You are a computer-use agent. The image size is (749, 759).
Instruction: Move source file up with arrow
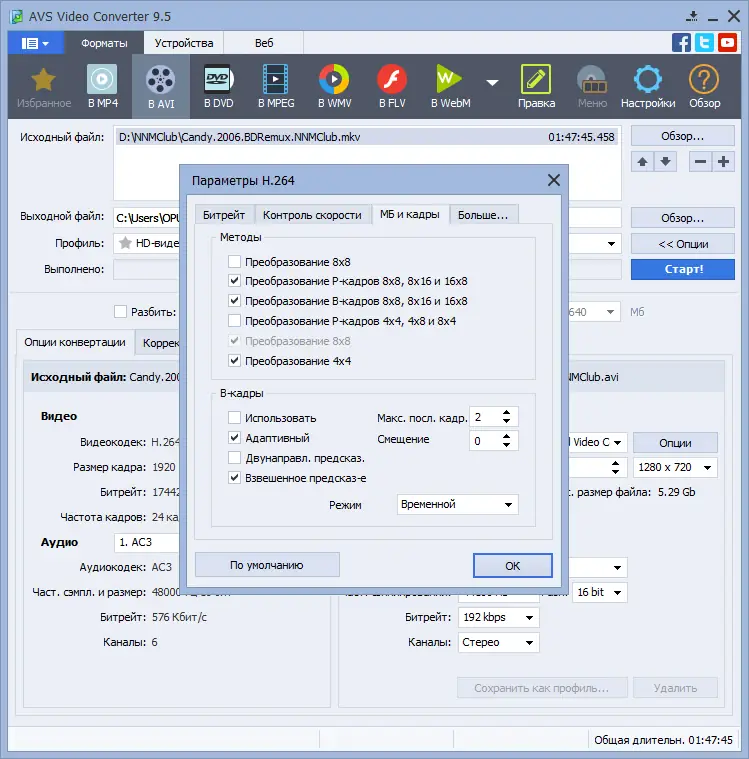click(x=642, y=162)
